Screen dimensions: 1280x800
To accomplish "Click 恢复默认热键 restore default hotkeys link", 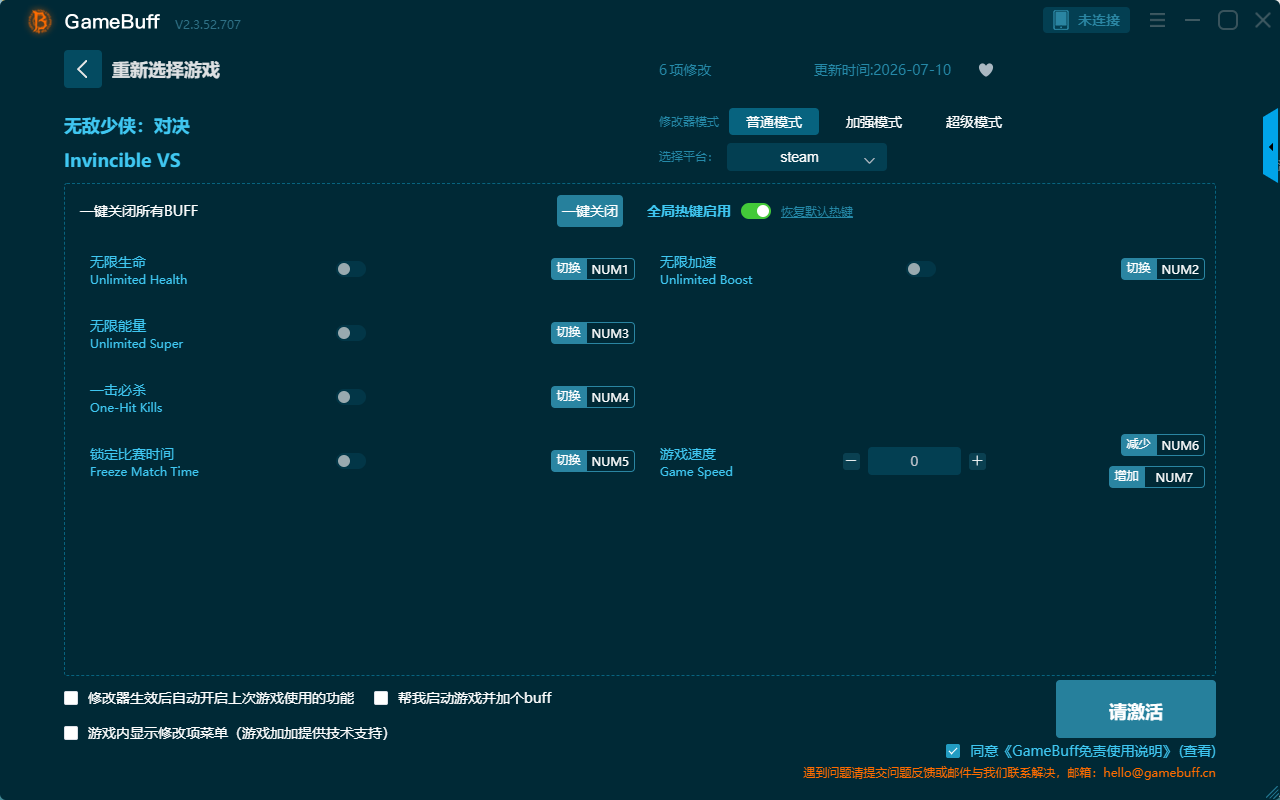I will [x=817, y=212].
